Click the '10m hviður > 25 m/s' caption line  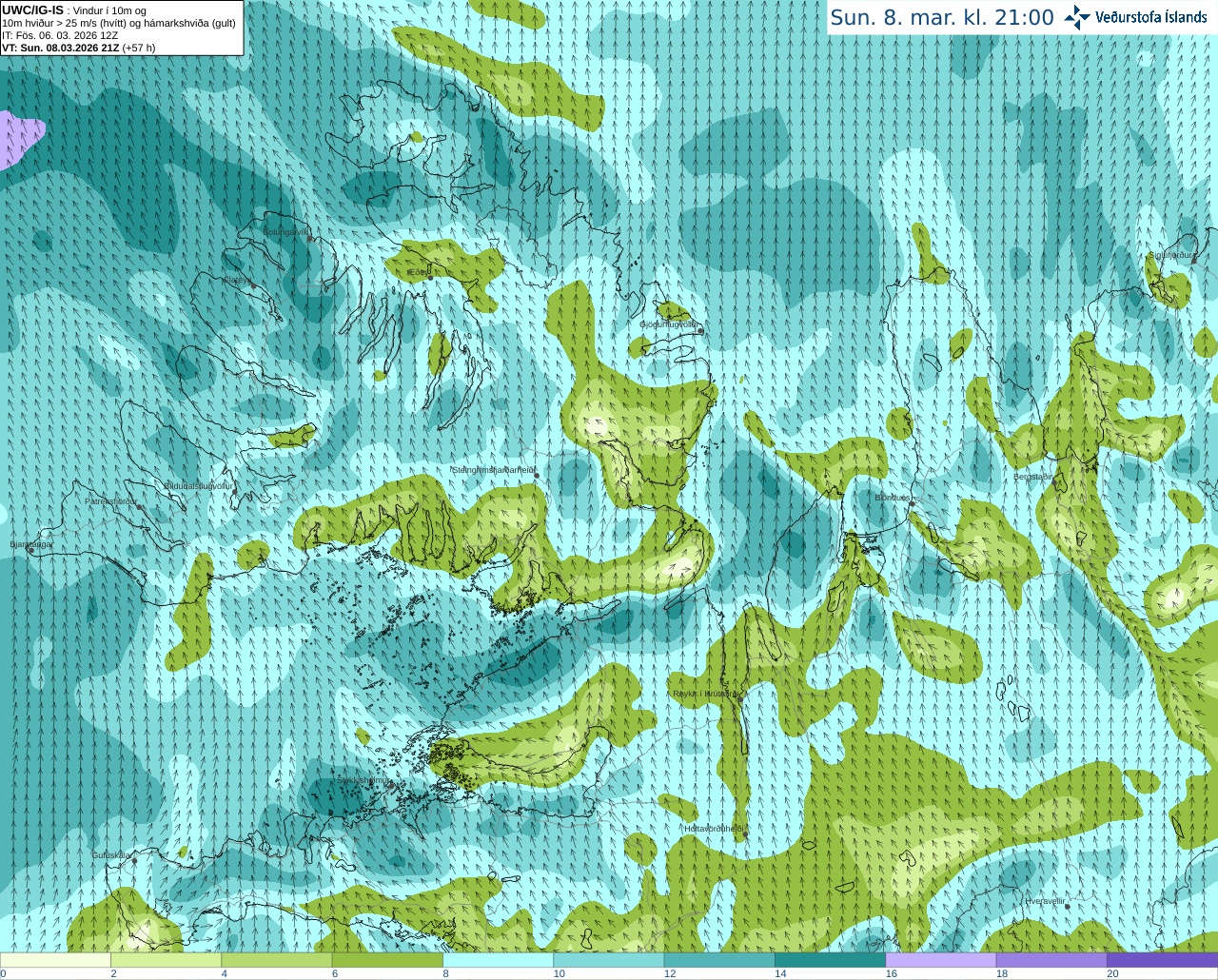[118, 23]
